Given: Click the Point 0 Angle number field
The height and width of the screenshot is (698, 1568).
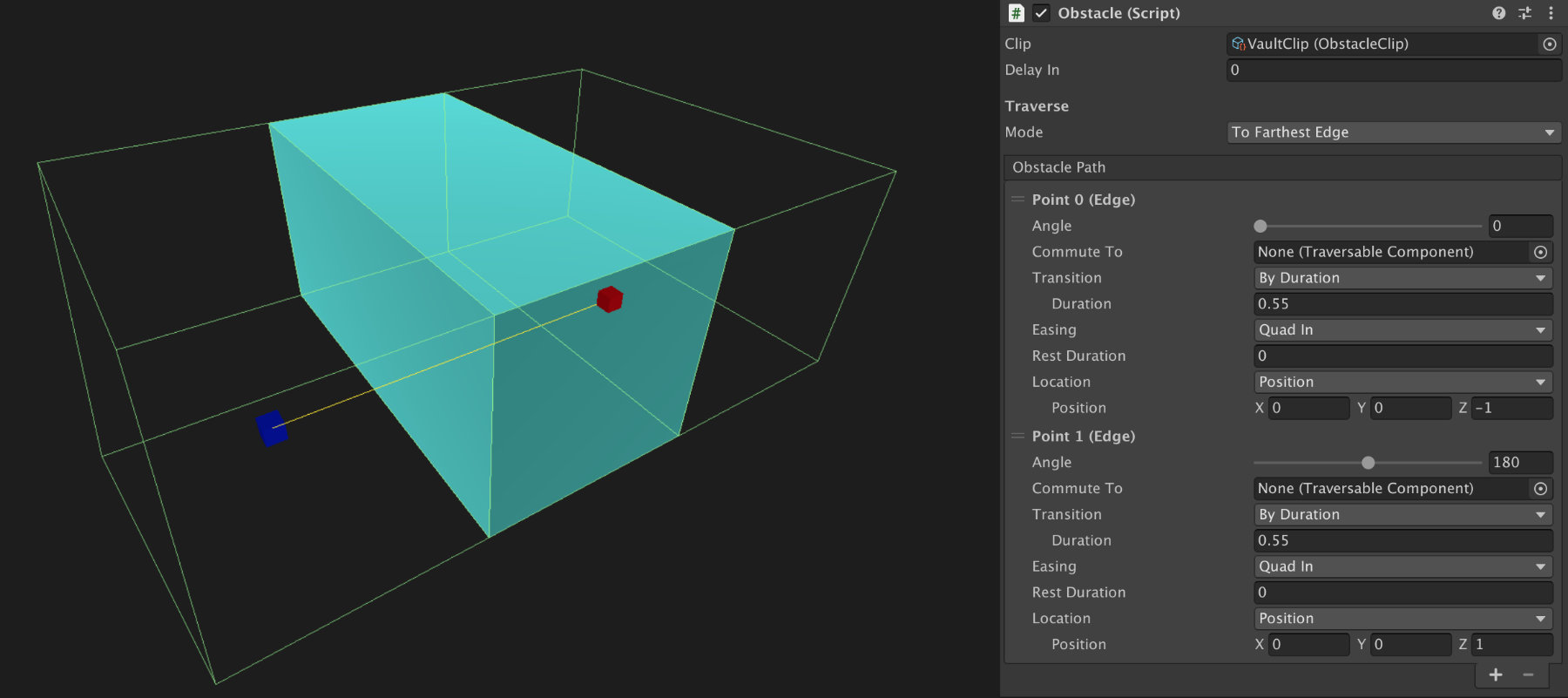Looking at the screenshot, I should pyautogui.click(x=1520, y=226).
